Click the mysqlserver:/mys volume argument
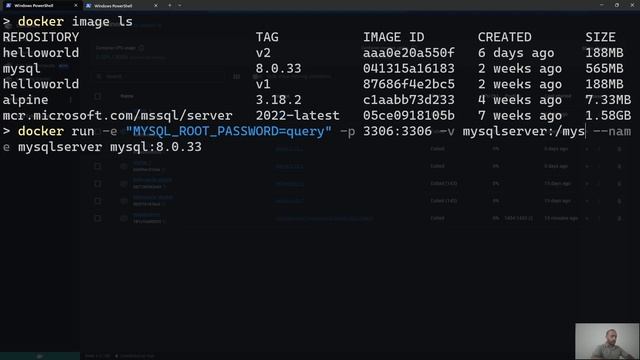Image resolution: width=640 pixels, height=360 pixels. pyautogui.click(x=524, y=131)
